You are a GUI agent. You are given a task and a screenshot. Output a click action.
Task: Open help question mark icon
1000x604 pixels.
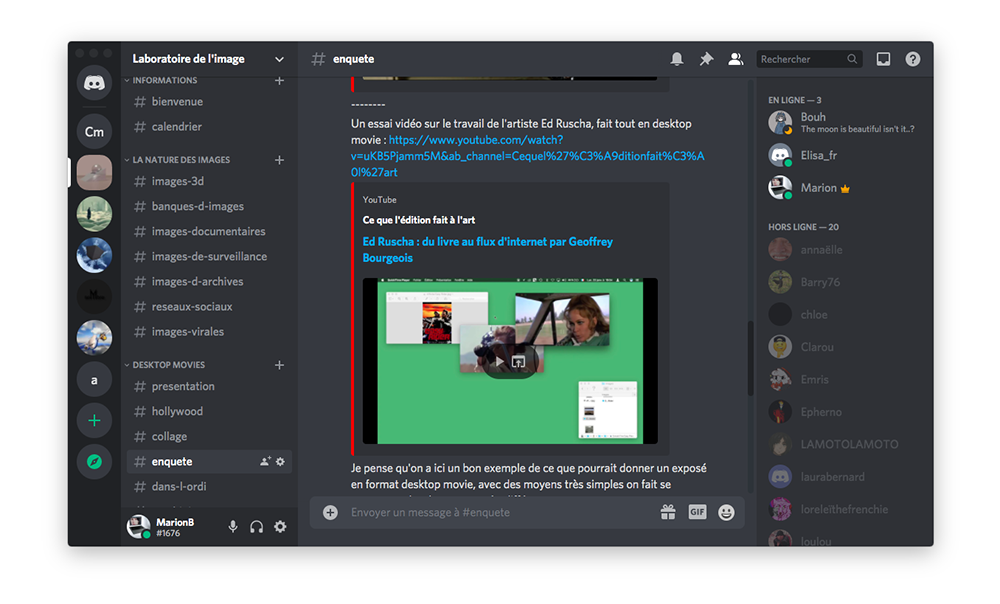(913, 59)
